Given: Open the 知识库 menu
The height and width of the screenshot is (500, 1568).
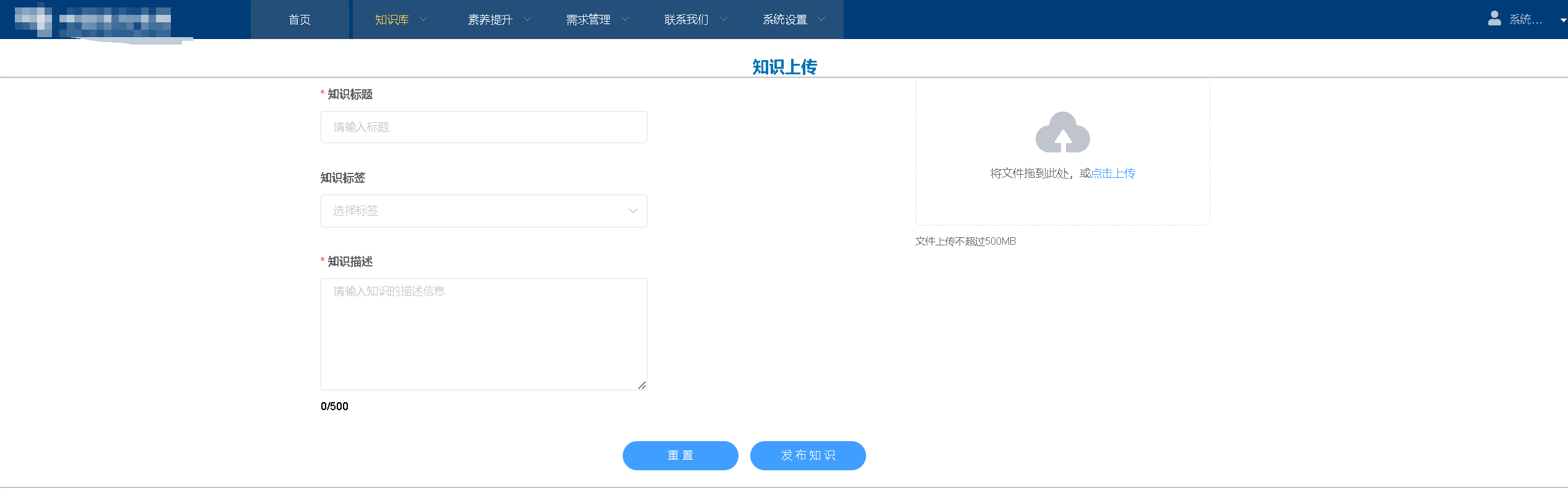Looking at the screenshot, I should click(401, 20).
